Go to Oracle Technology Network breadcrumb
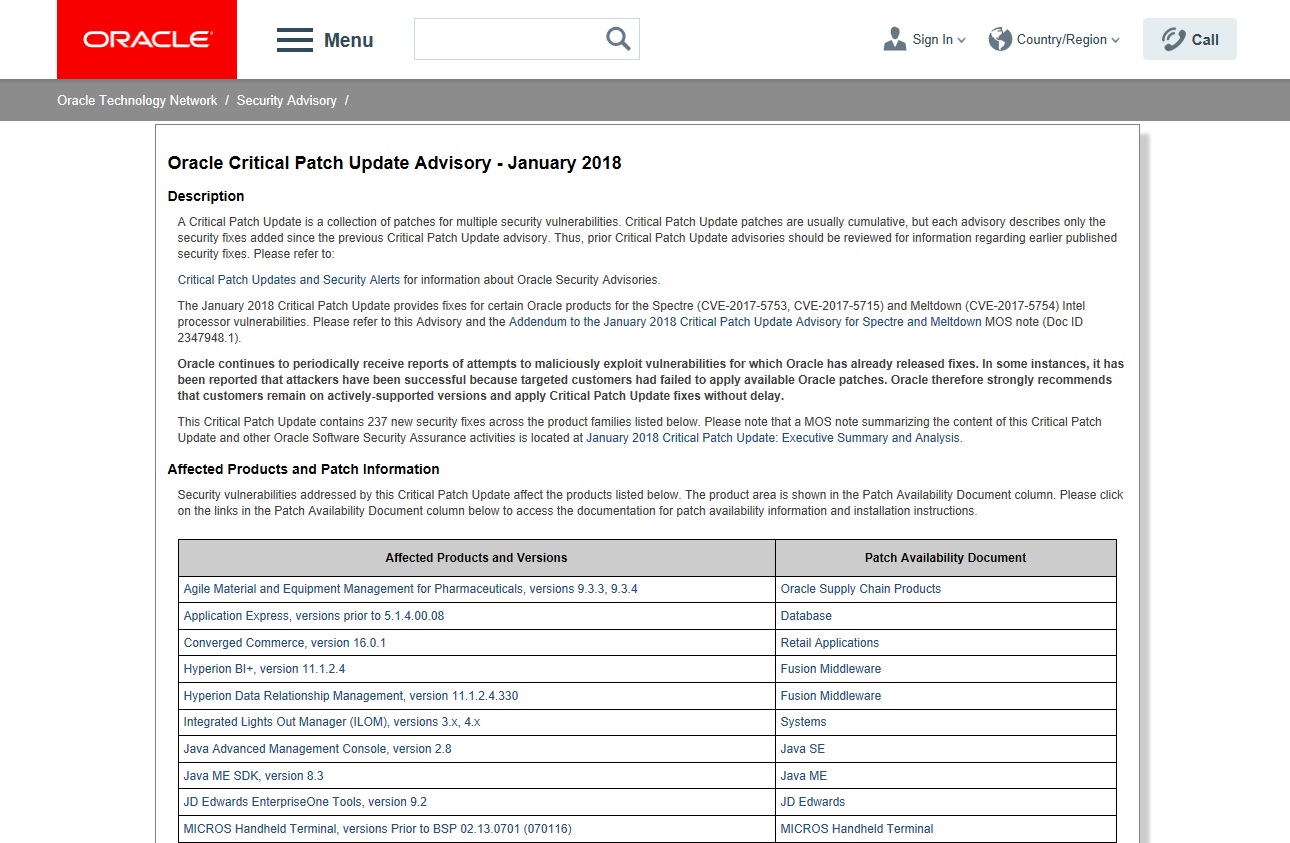This screenshot has width=1290, height=843. point(137,101)
